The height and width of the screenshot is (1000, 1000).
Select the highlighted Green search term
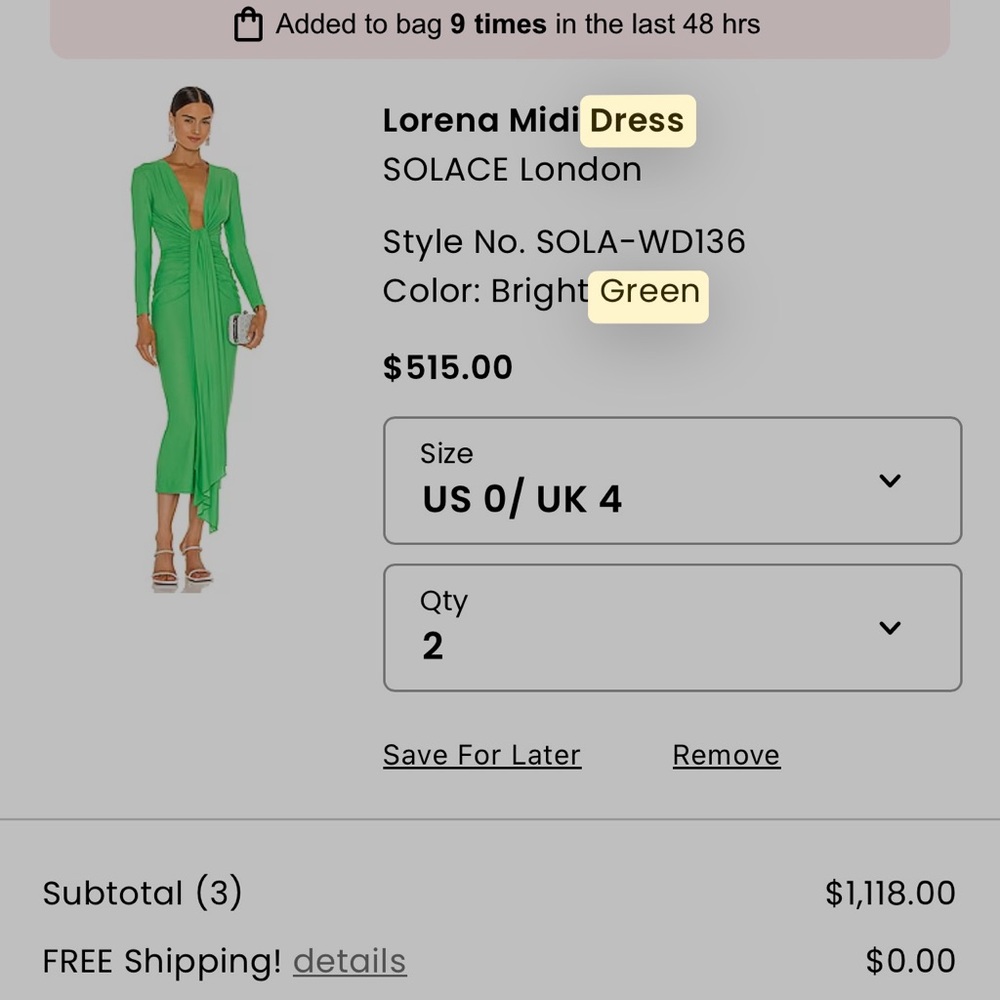coord(648,292)
